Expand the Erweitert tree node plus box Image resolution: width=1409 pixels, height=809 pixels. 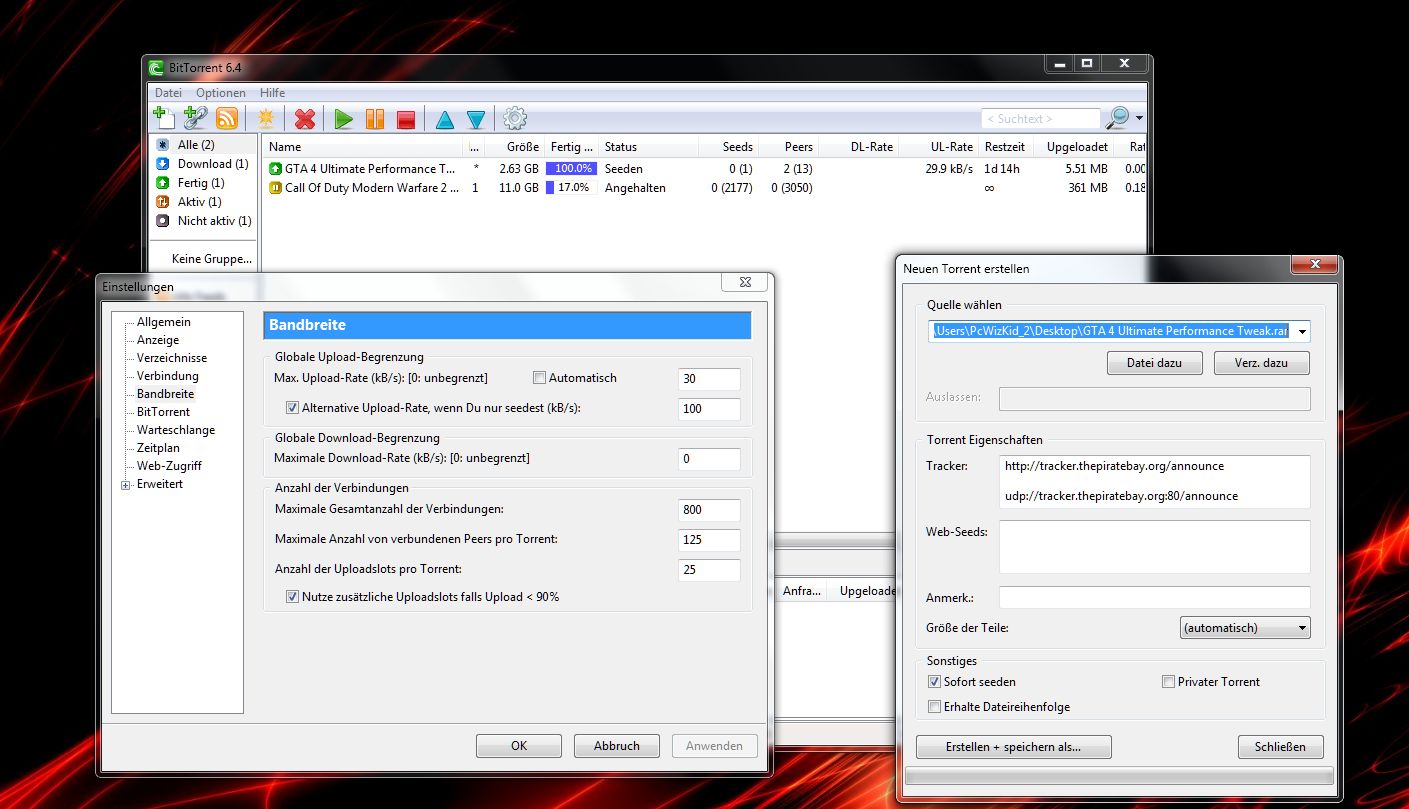pyautogui.click(x=126, y=485)
